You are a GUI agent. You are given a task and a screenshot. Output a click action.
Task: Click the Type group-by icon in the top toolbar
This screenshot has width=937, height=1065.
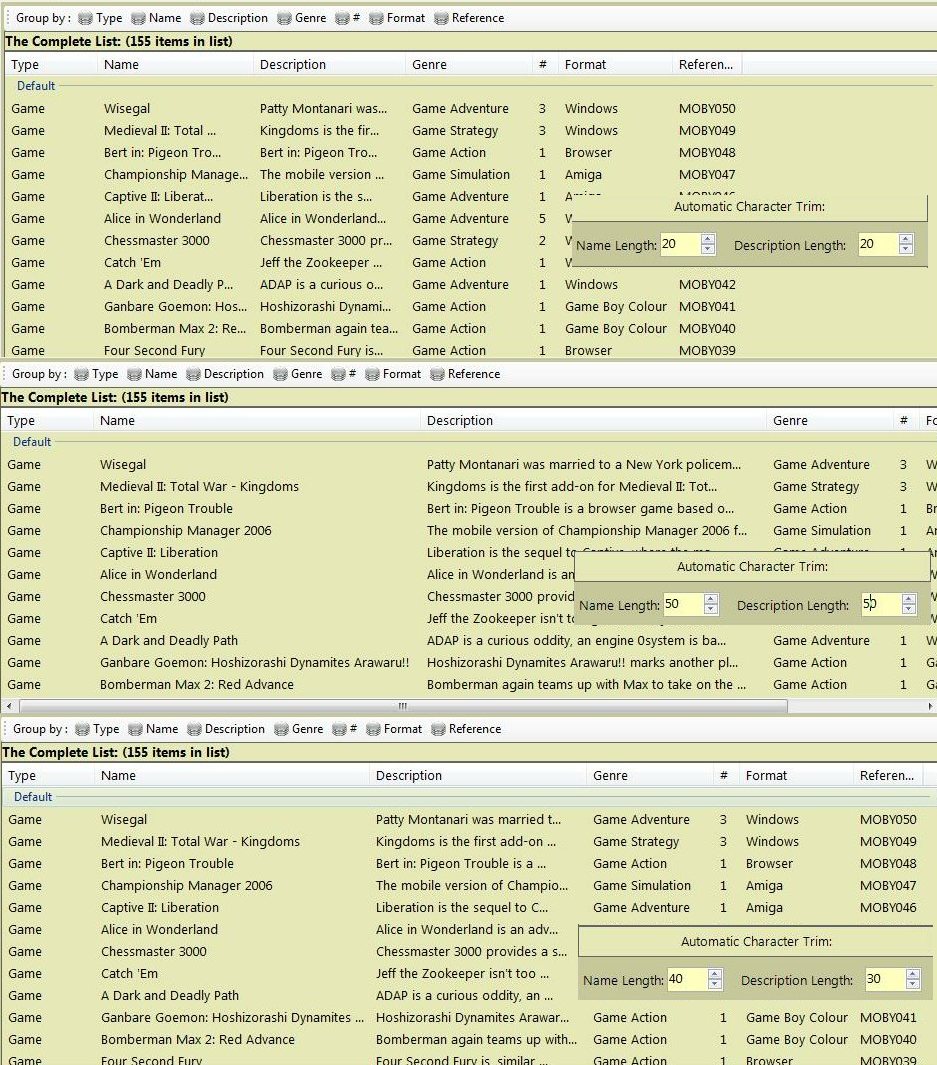pos(87,18)
